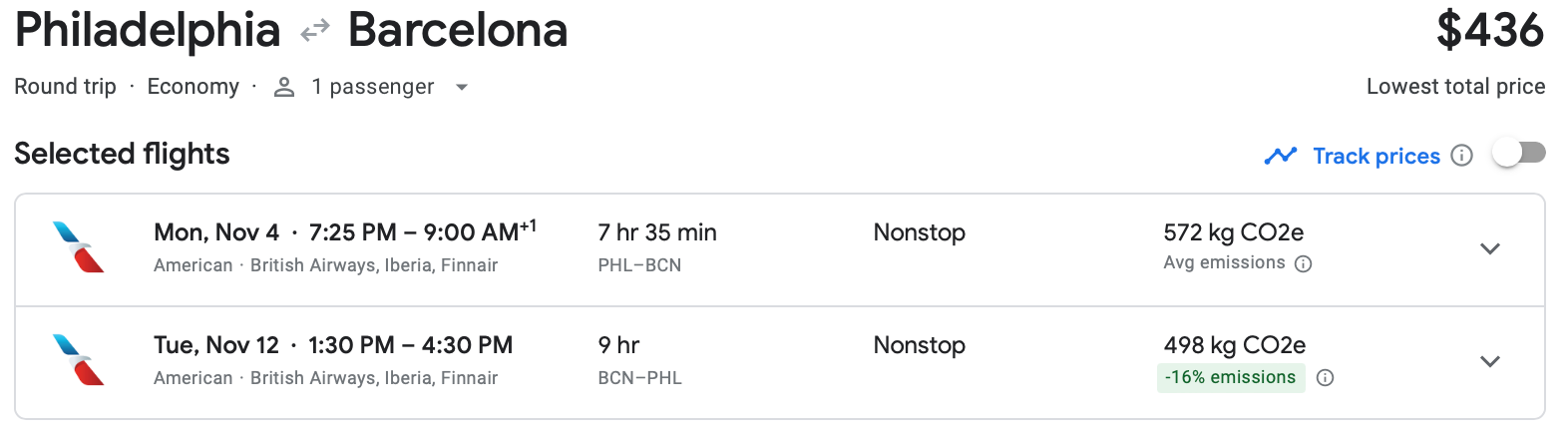This screenshot has width=1568, height=433.
Task: Click the American Airlines logo on Nov 12 flight
Action: [78, 360]
